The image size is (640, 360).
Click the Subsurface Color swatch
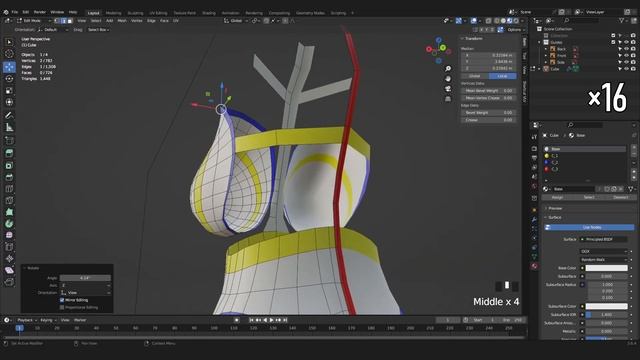click(607, 307)
